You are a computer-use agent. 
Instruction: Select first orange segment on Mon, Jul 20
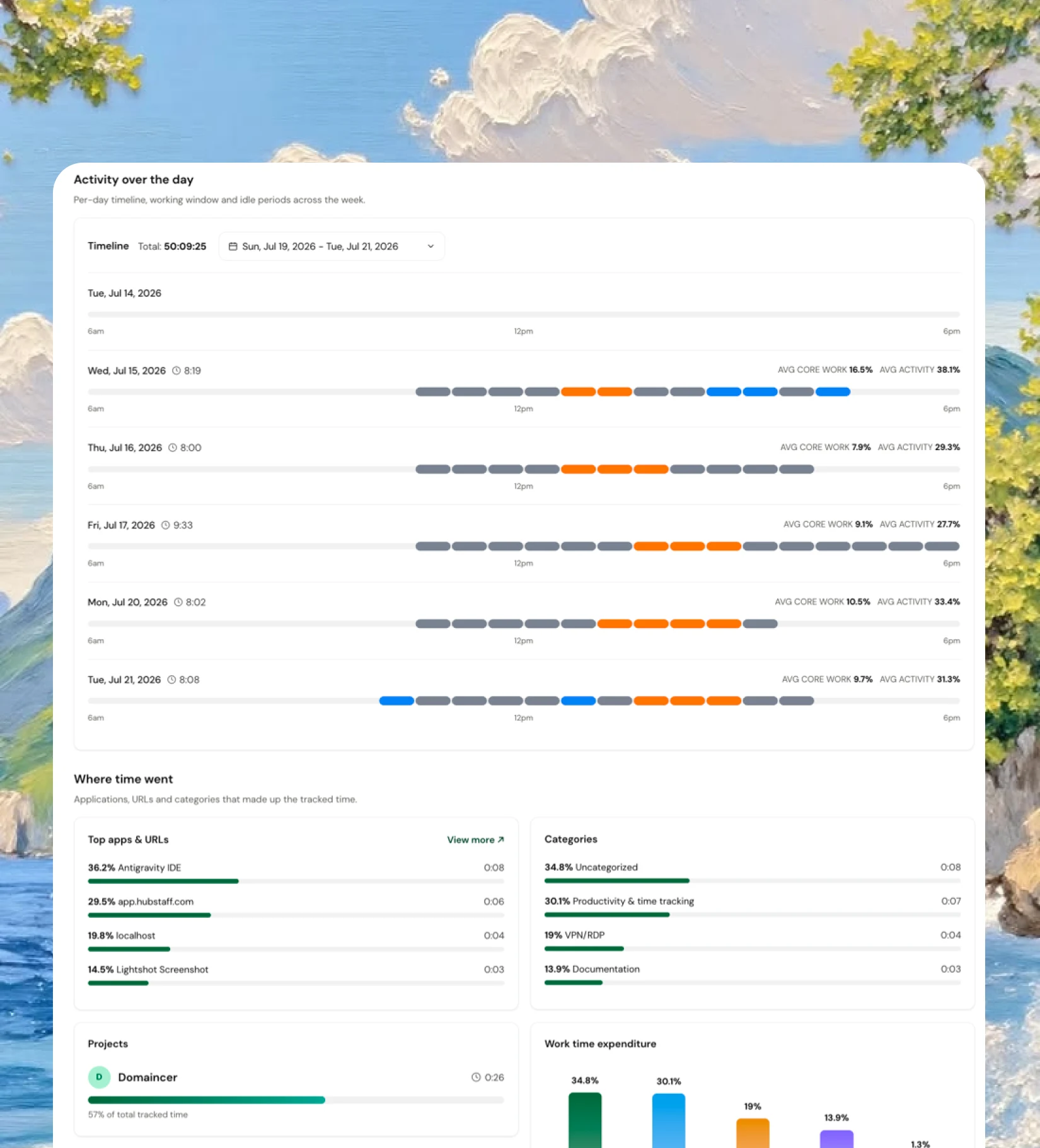(615, 624)
